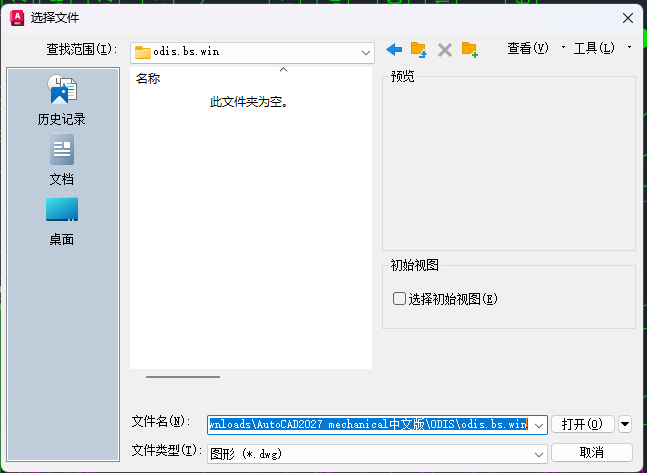Open the 工具(L) menu

click(x=594, y=48)
